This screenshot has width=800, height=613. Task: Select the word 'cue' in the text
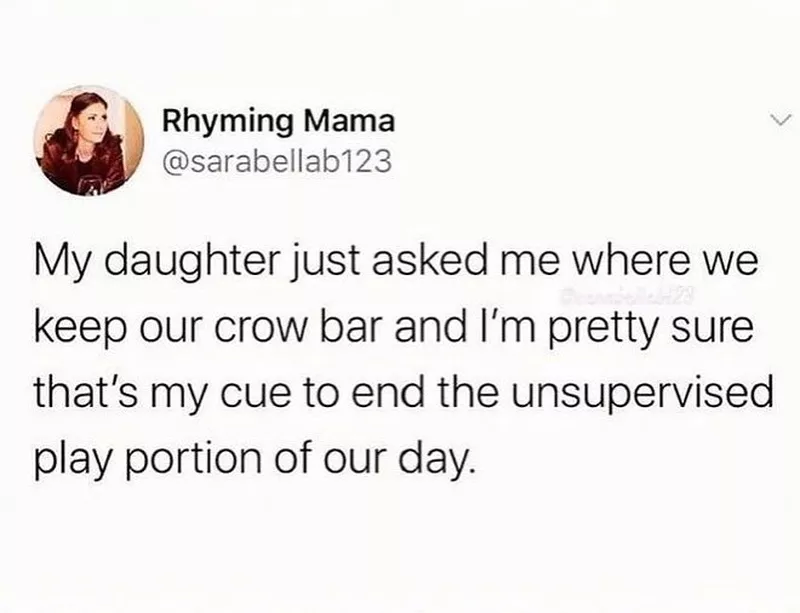257,381
